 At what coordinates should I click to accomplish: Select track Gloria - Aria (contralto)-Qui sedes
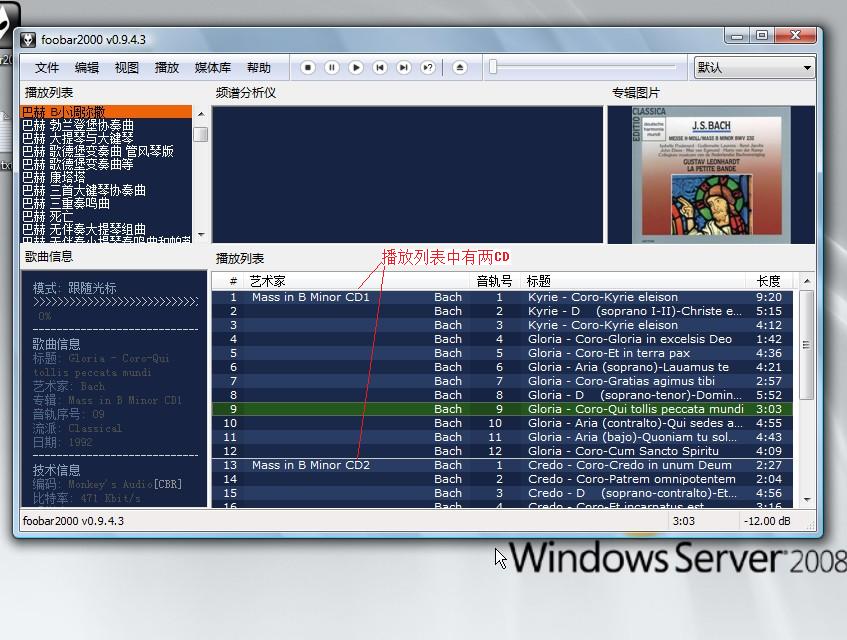(502, 423)
